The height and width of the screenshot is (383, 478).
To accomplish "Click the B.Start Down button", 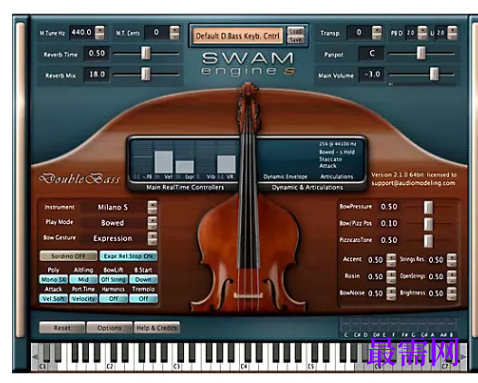I will click(143, 279).
